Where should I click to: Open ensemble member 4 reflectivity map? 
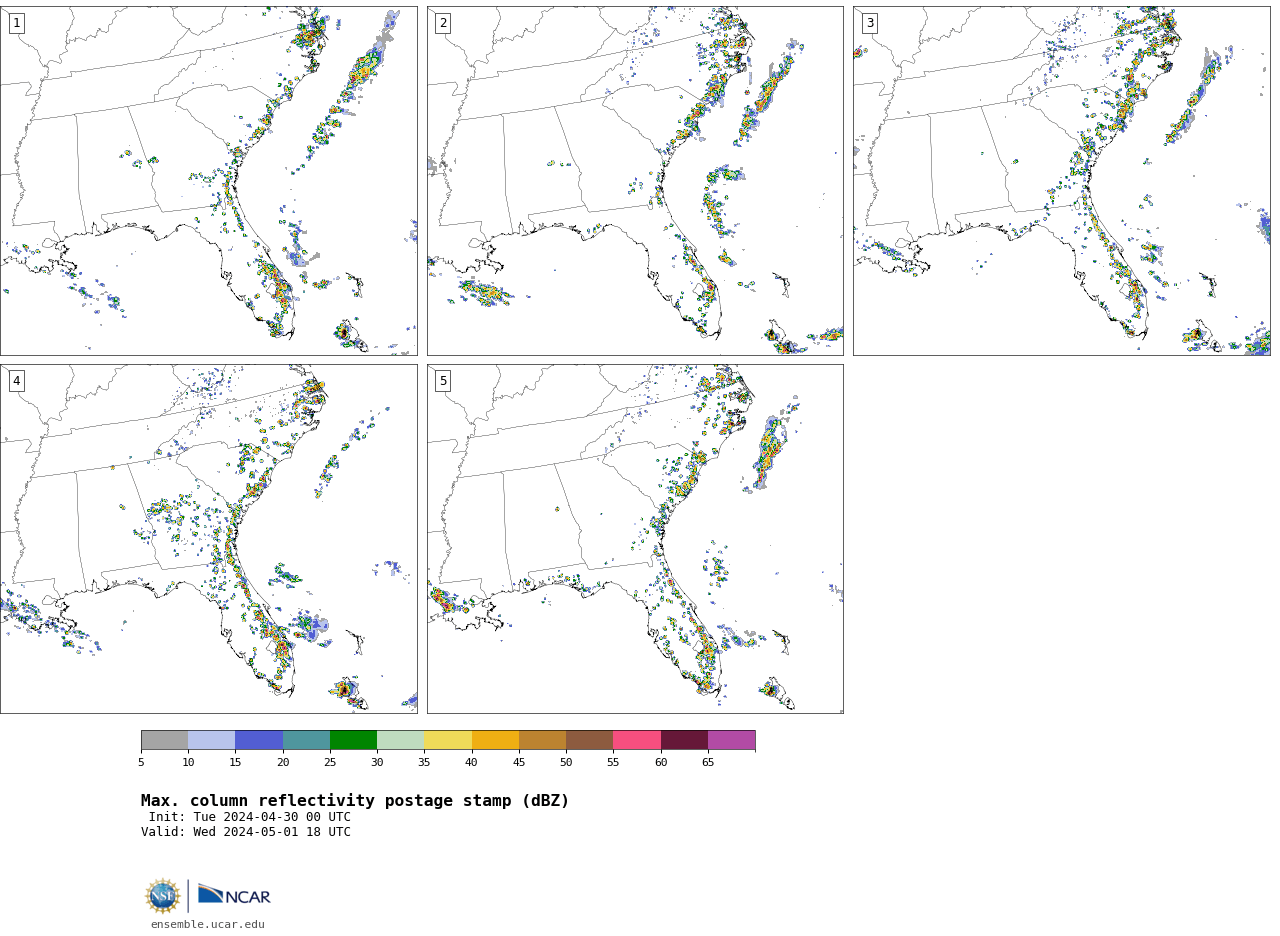(x=208, y=539)
